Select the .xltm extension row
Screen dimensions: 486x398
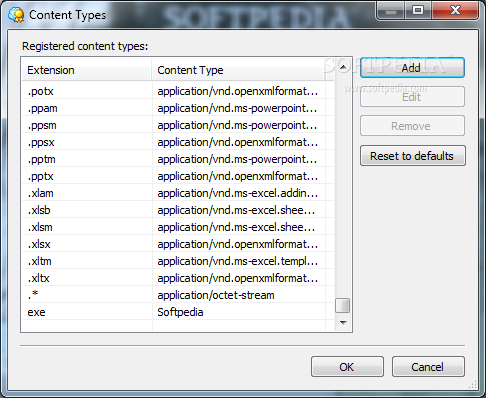point(178,261)
